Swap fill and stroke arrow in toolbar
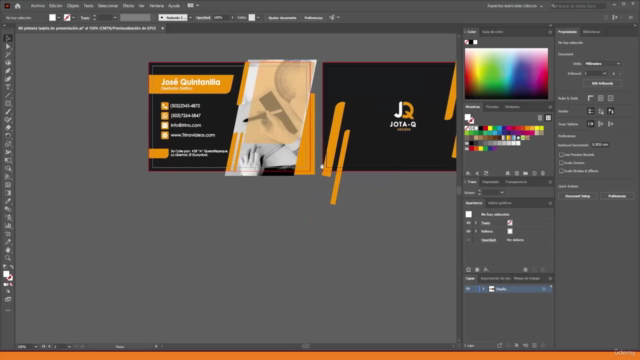Viewport: 640px width, 360px height. coord(11,267)
